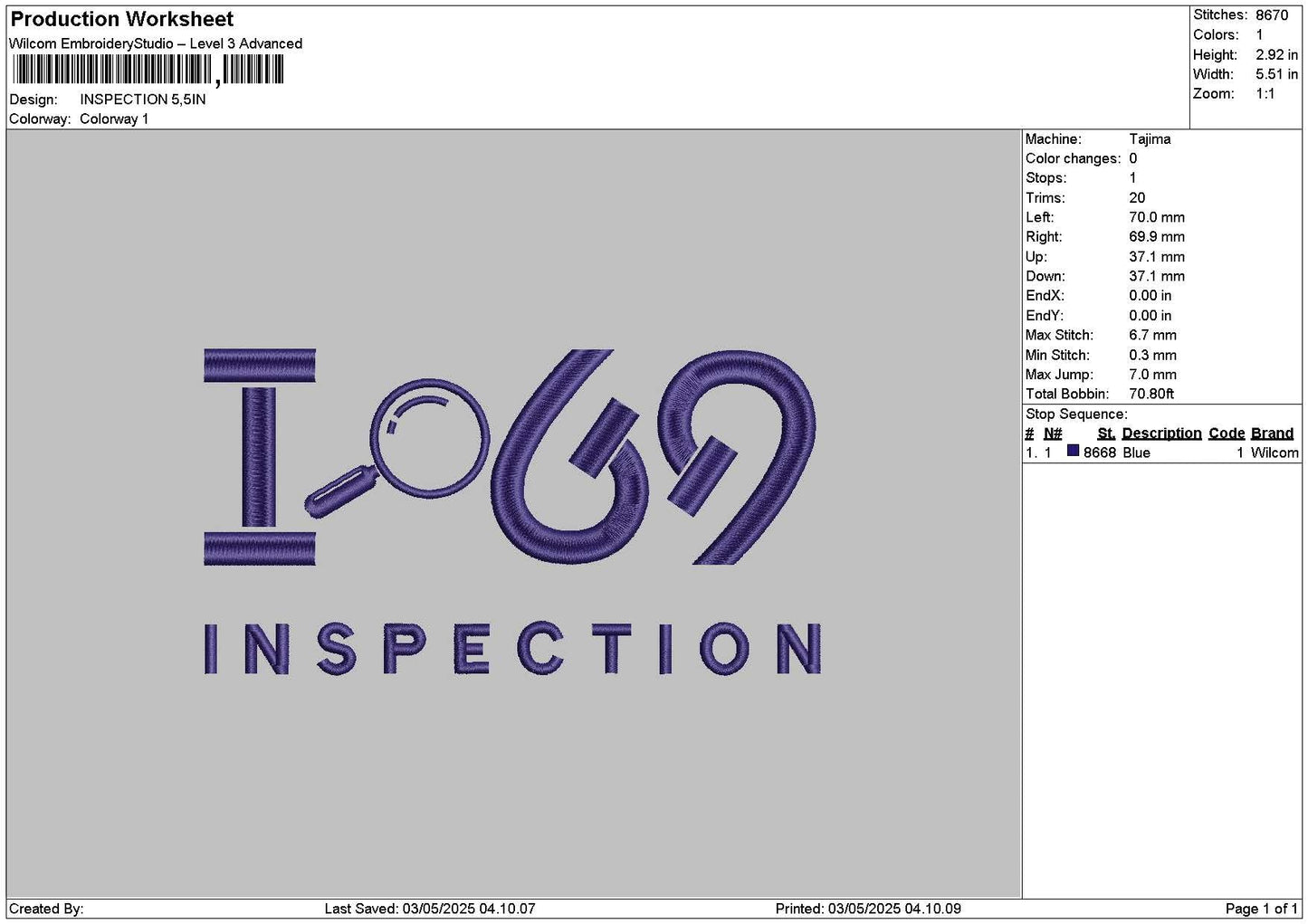Click the 'Blue' thread description
The height and width of the screenshot is (924, 1308).
(x=1136, y=452)
